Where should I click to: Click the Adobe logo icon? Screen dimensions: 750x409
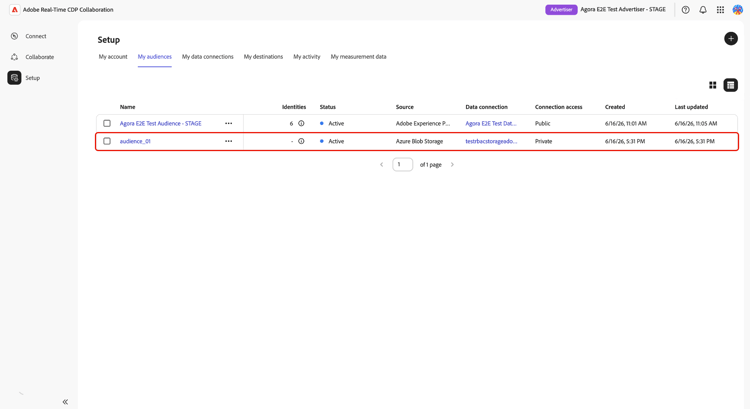(x=14, y=10)
